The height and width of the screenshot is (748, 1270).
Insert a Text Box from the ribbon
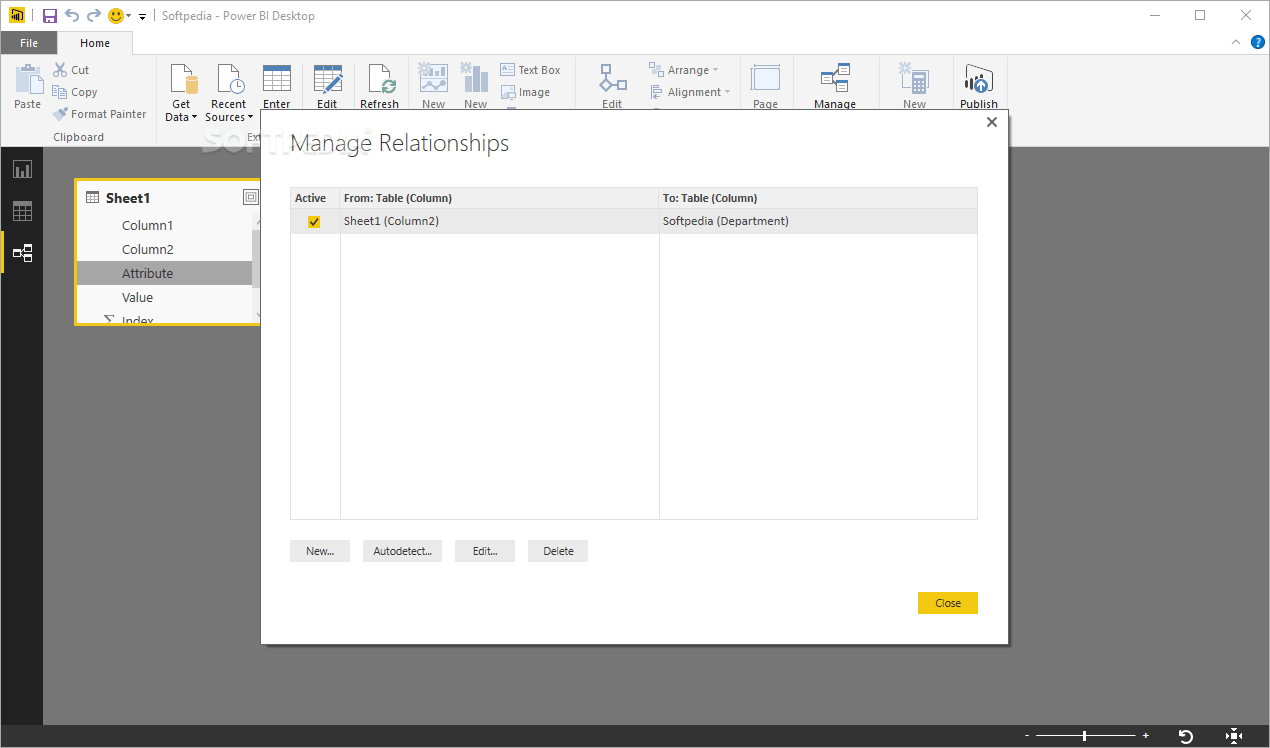pos(530,69)
